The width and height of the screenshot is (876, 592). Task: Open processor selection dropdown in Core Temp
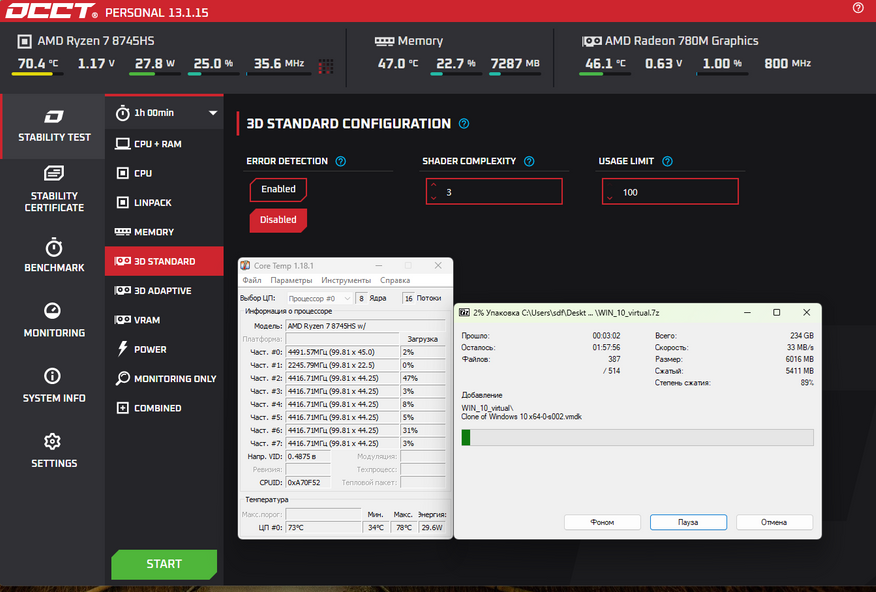point(319,298)
